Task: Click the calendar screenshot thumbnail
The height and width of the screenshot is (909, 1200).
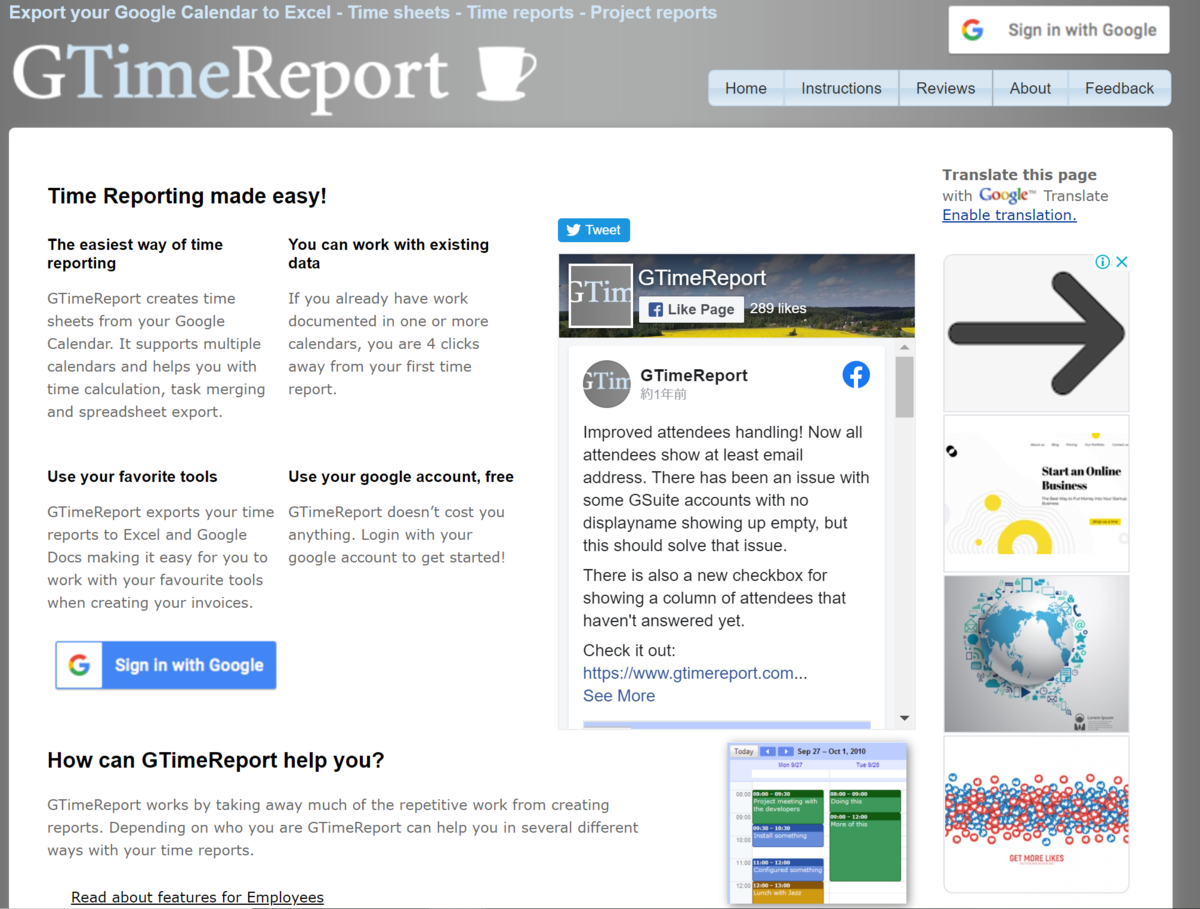Action: point(818,823)
